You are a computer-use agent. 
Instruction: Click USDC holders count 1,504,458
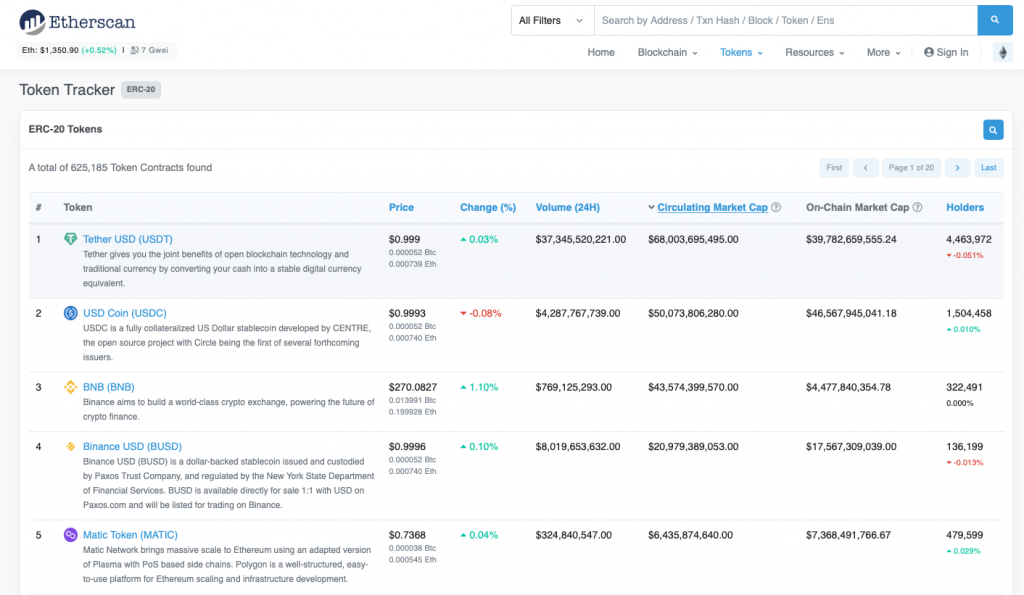click(968, 313)
